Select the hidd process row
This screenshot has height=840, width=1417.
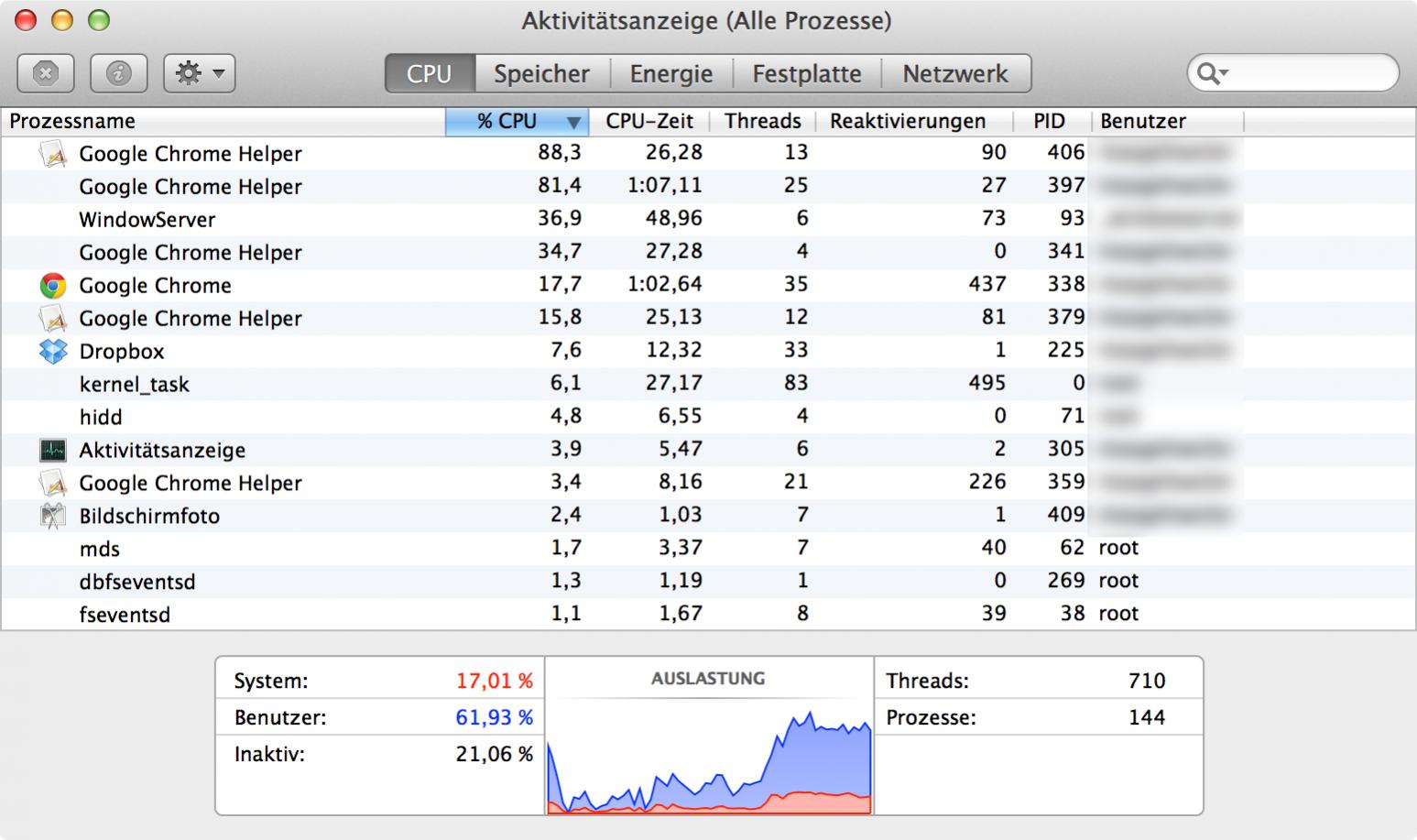(x=708, y=418)
